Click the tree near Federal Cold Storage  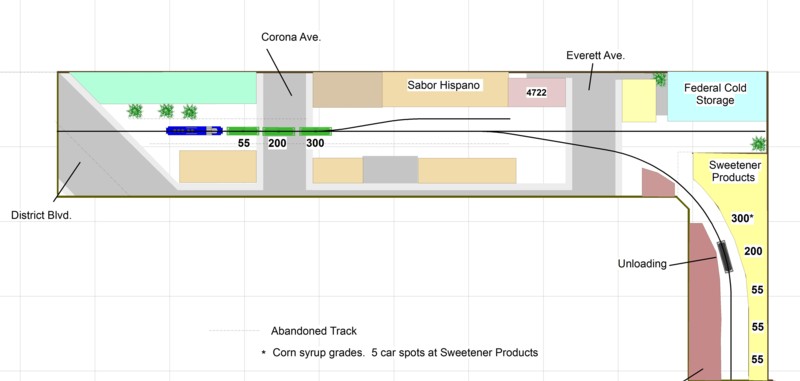pyautogui.click(x=660, y=79)
